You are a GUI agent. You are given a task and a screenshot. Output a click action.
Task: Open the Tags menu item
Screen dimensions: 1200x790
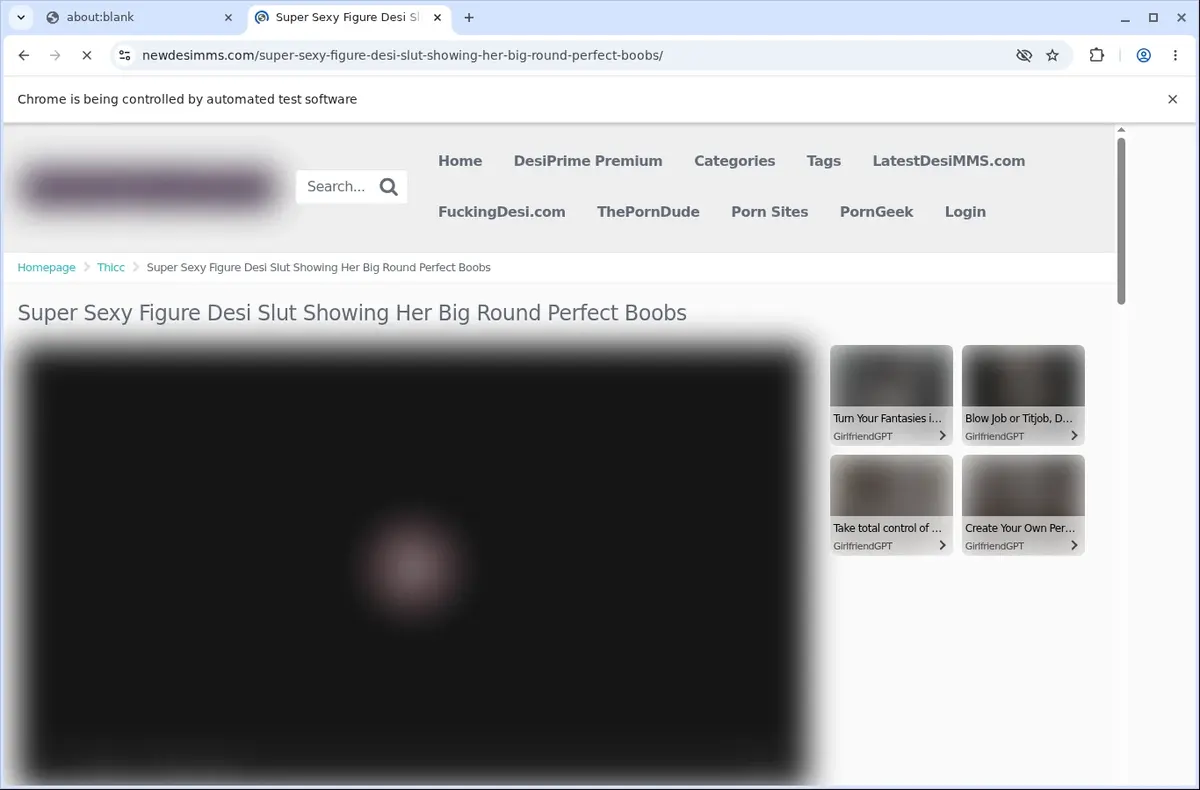[824, 161]
